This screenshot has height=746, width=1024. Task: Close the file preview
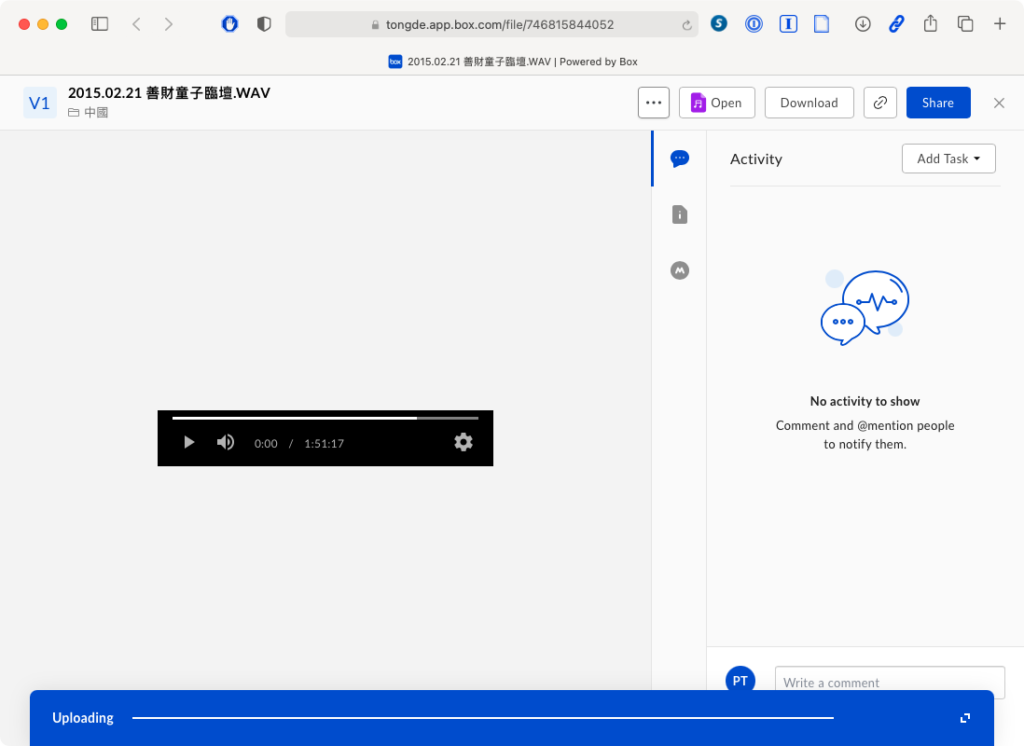point(999,103)
